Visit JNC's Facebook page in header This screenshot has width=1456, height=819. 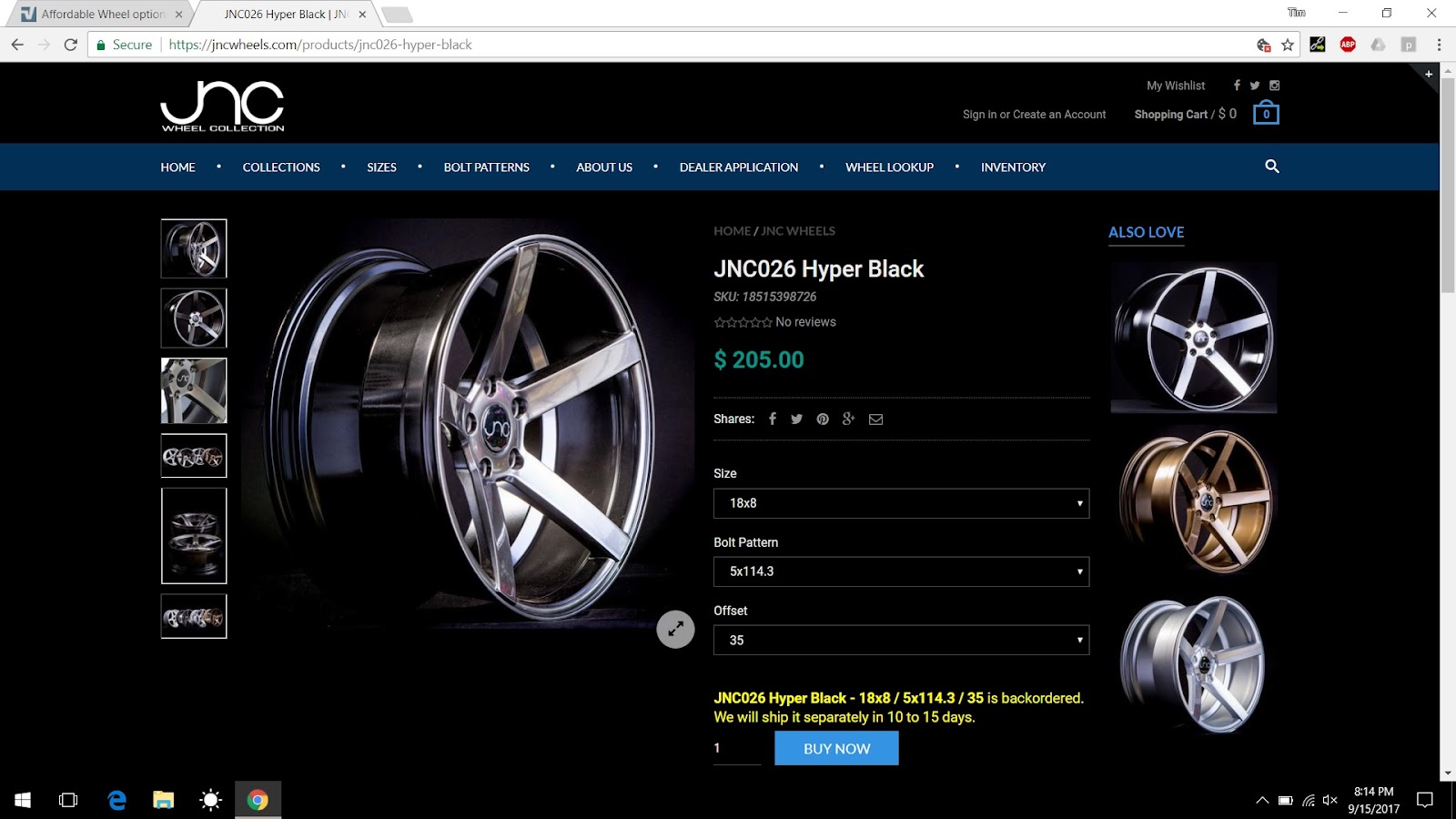point(1237,86)
